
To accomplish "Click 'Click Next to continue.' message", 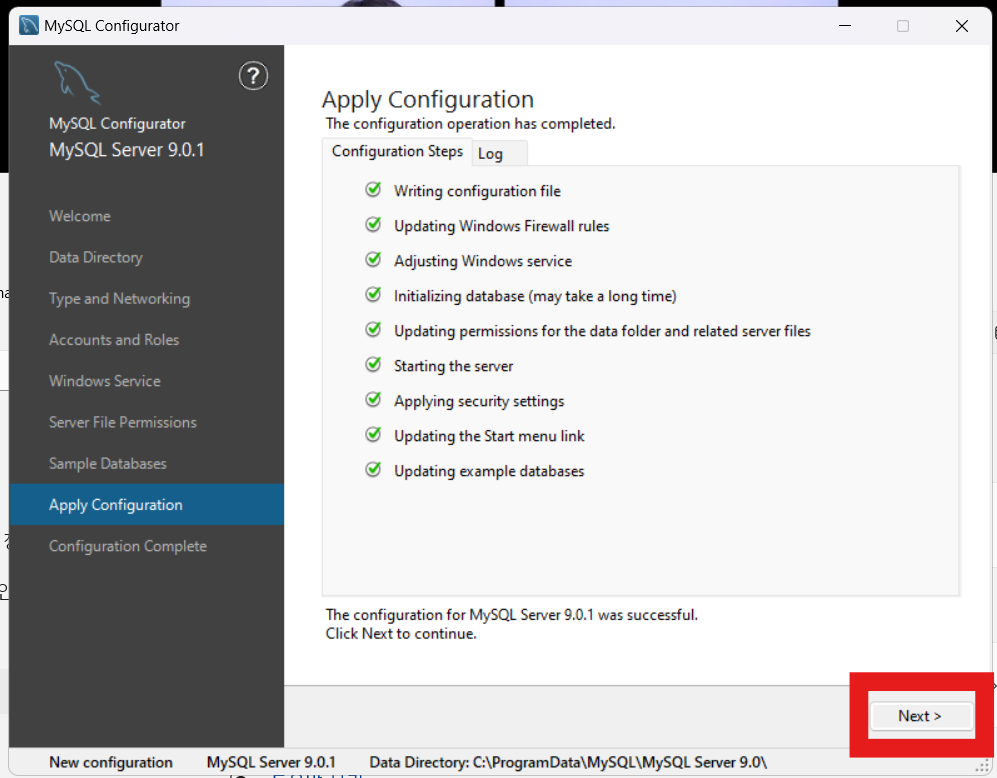I will 401,634.
